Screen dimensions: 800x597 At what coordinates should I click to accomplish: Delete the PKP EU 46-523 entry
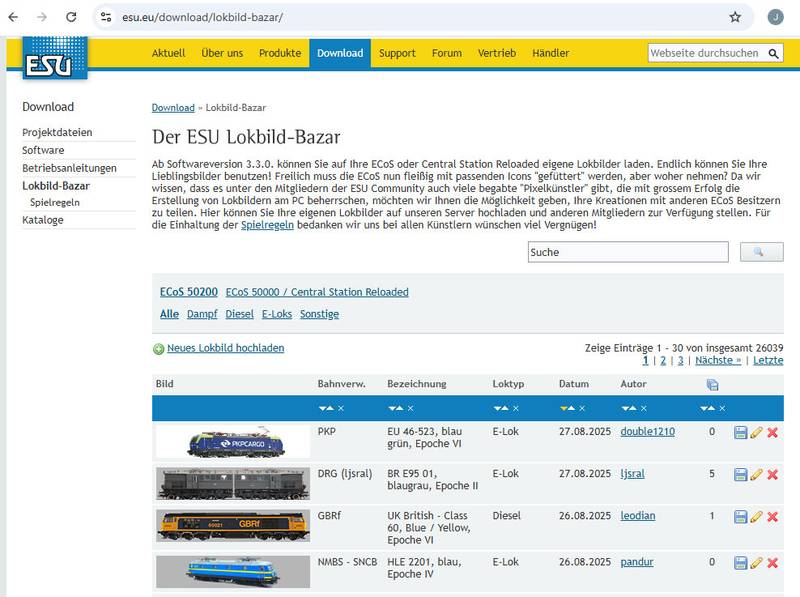point(772,433)
